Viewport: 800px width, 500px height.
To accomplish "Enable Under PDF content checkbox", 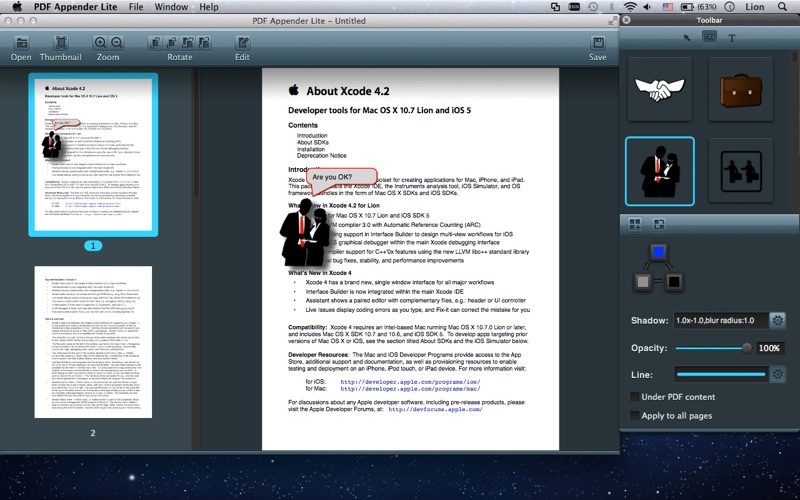I will (x=636, y=397).
